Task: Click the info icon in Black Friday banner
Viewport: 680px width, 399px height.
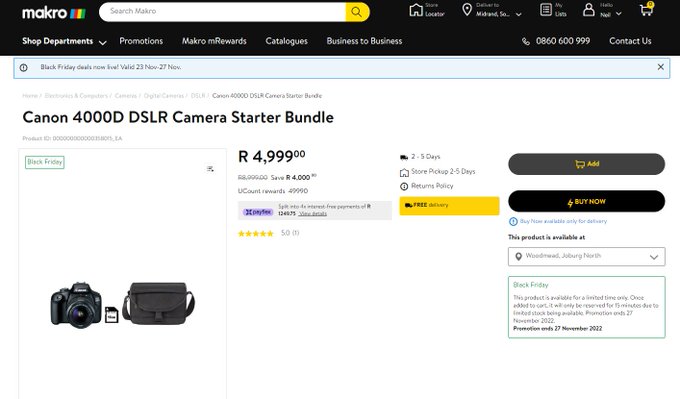Action: [23, 68]
